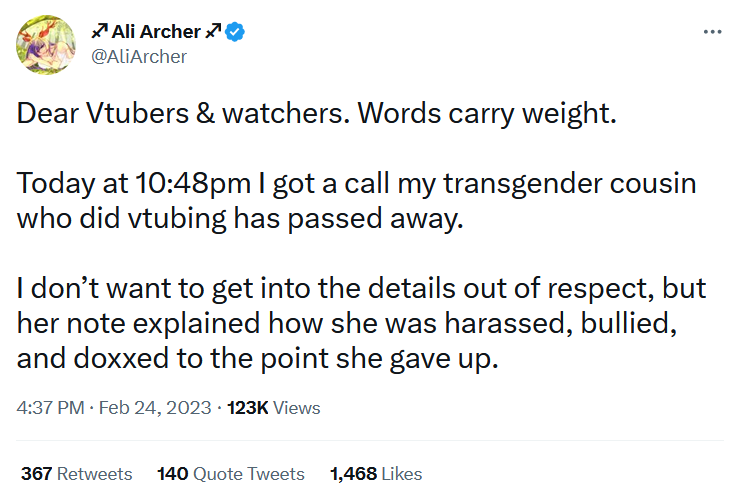This screenshot has width=742, height=492.
Task: Click the line starting 'Today at 10:48pm'
Action: (x=356, y=184)
